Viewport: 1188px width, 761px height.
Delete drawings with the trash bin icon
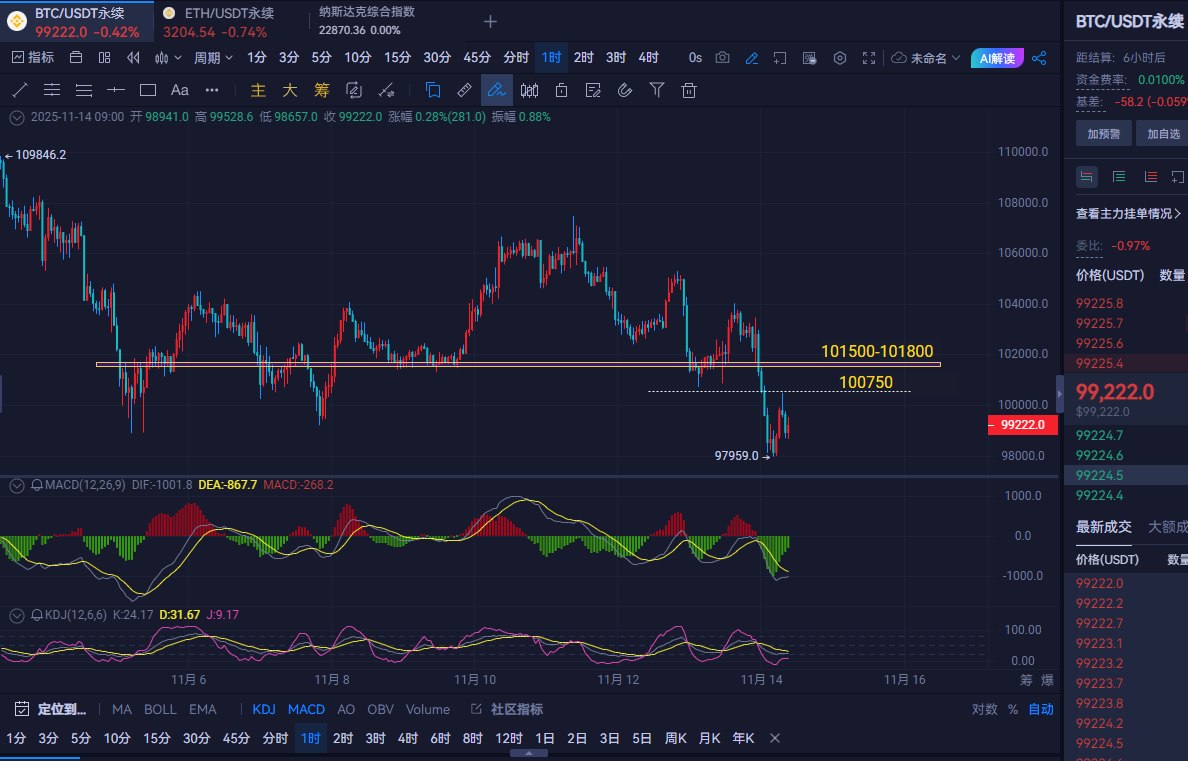pyautogui.click(x=688, y=90)
